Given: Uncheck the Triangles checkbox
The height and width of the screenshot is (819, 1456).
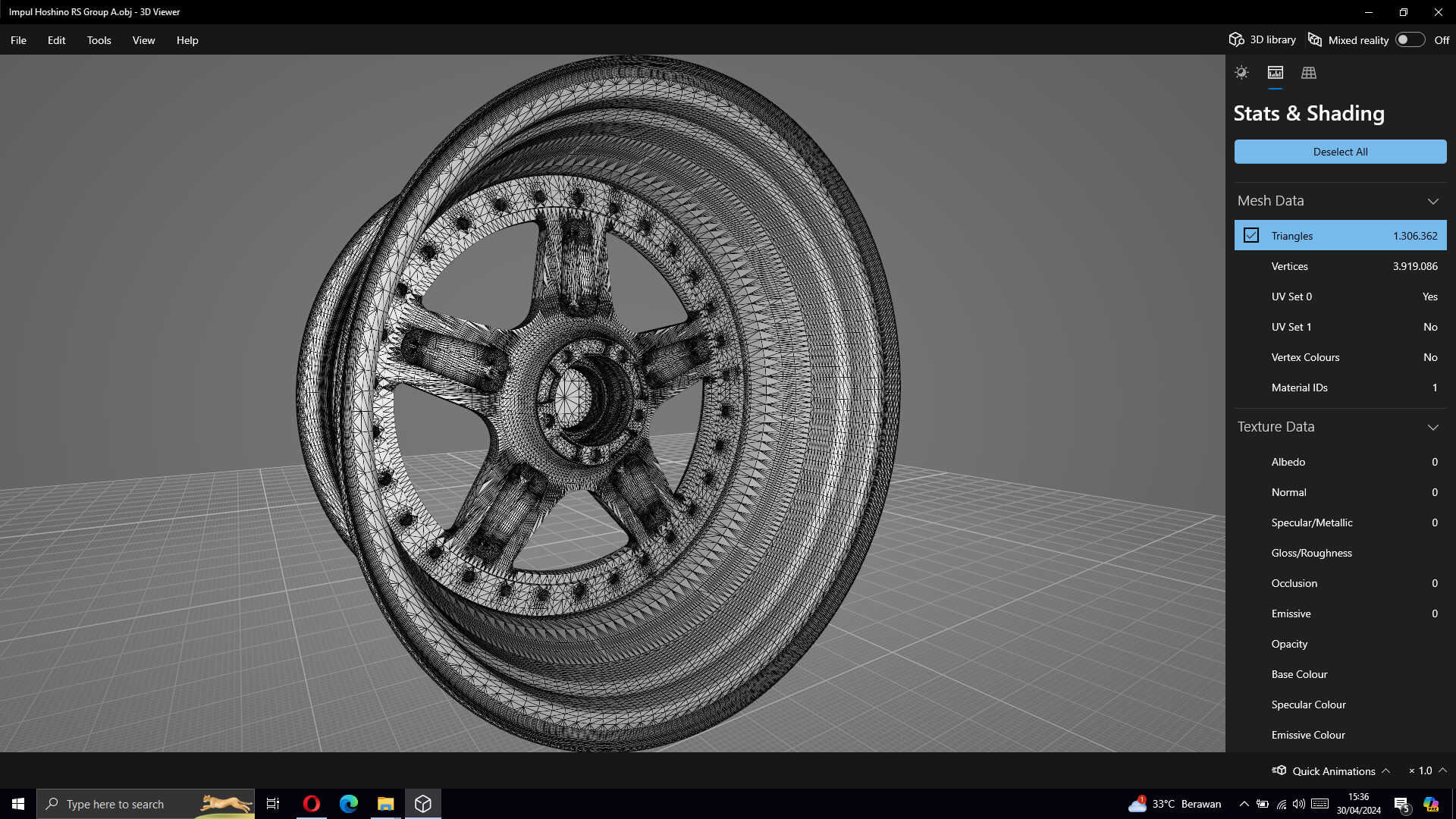Looking at the screenshot, I should click(1251, 236).
